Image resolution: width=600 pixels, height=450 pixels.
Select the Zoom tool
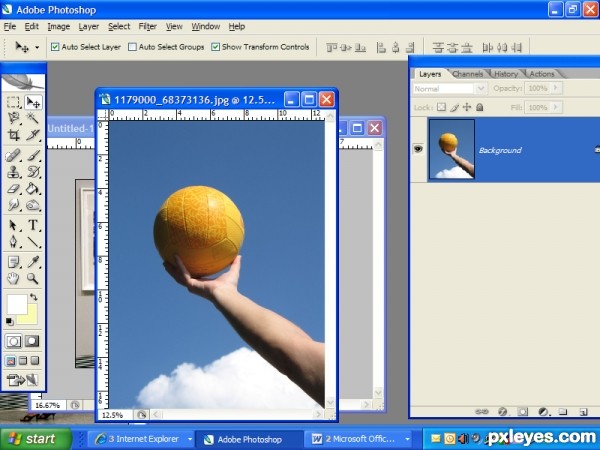pos(33,279)
